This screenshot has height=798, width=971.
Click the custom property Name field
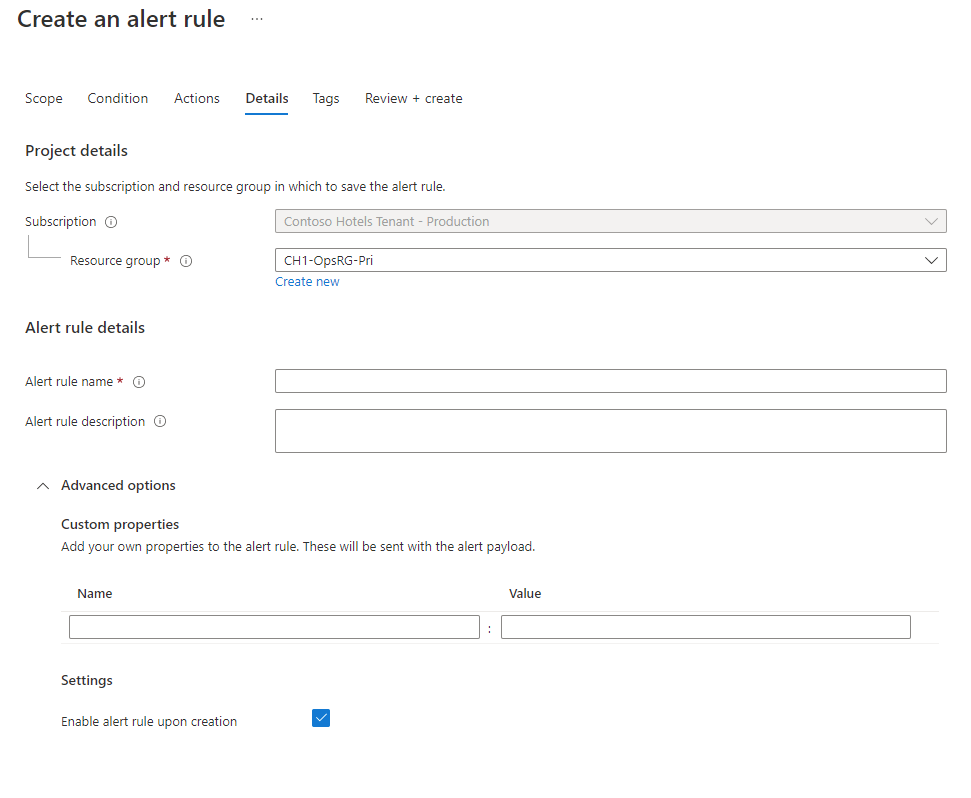(x=274, y=627)
